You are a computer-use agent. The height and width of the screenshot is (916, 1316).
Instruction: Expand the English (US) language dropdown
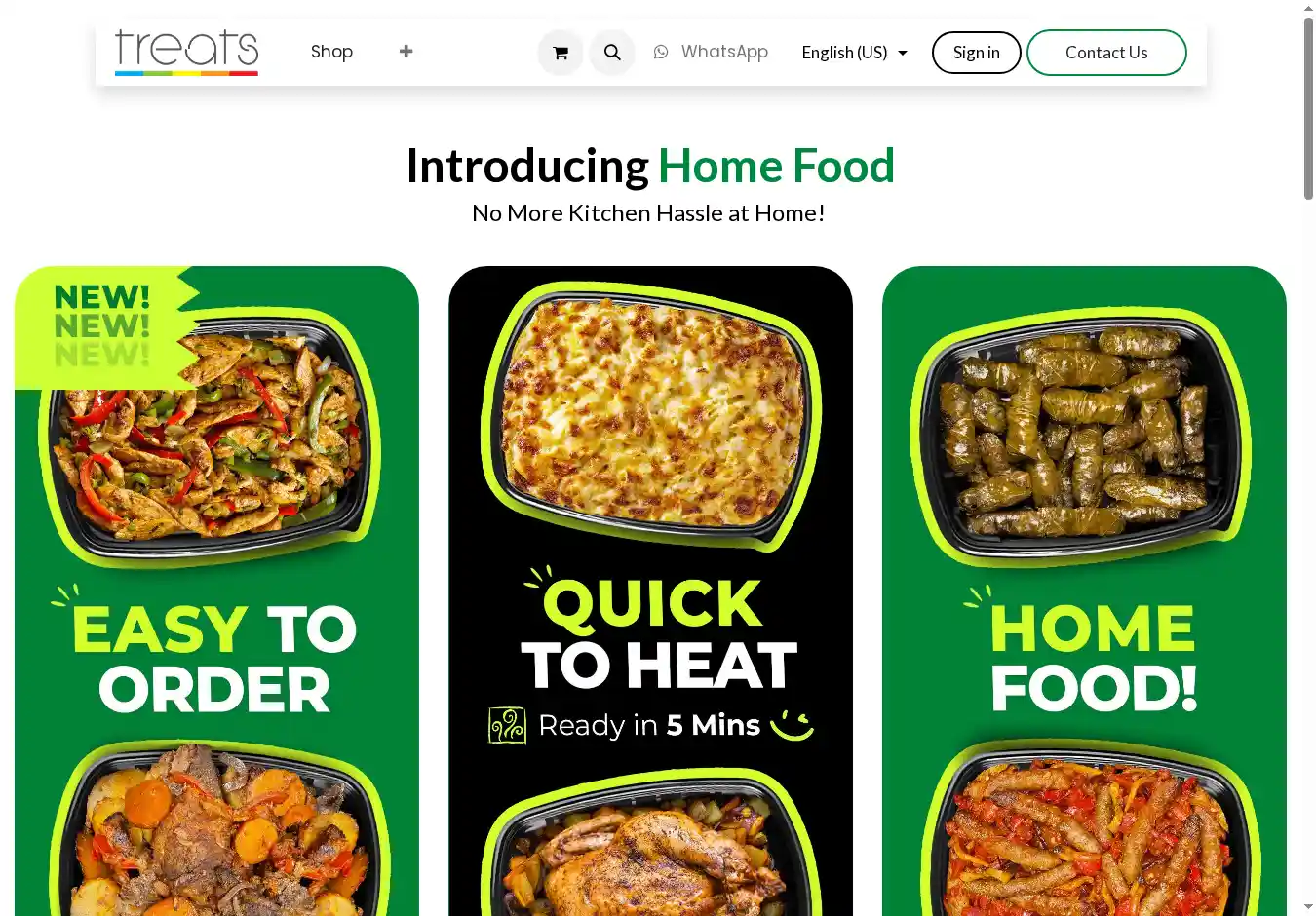[x=854, y=53]
